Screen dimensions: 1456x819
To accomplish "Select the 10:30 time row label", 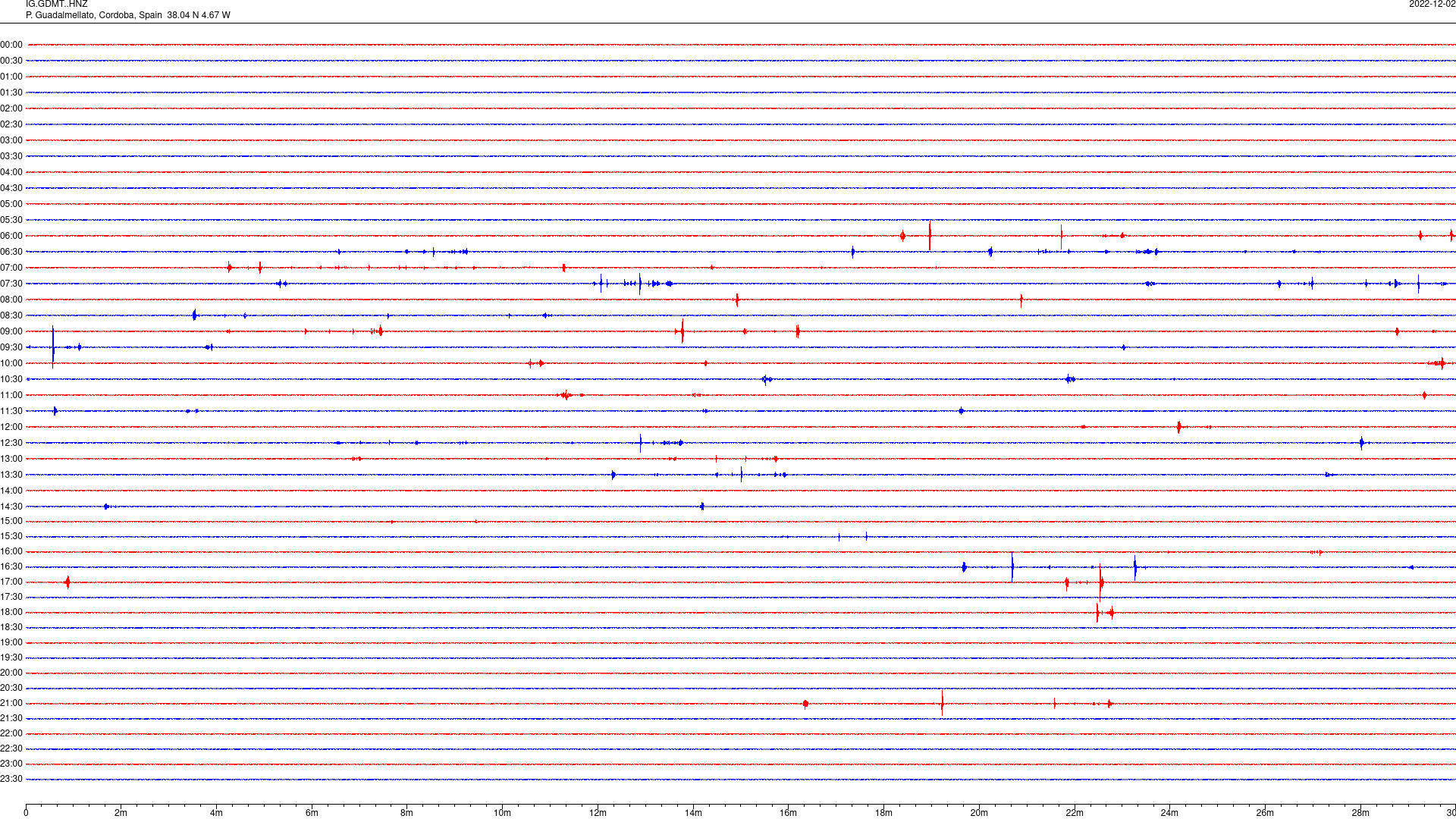I will [11, 379].
